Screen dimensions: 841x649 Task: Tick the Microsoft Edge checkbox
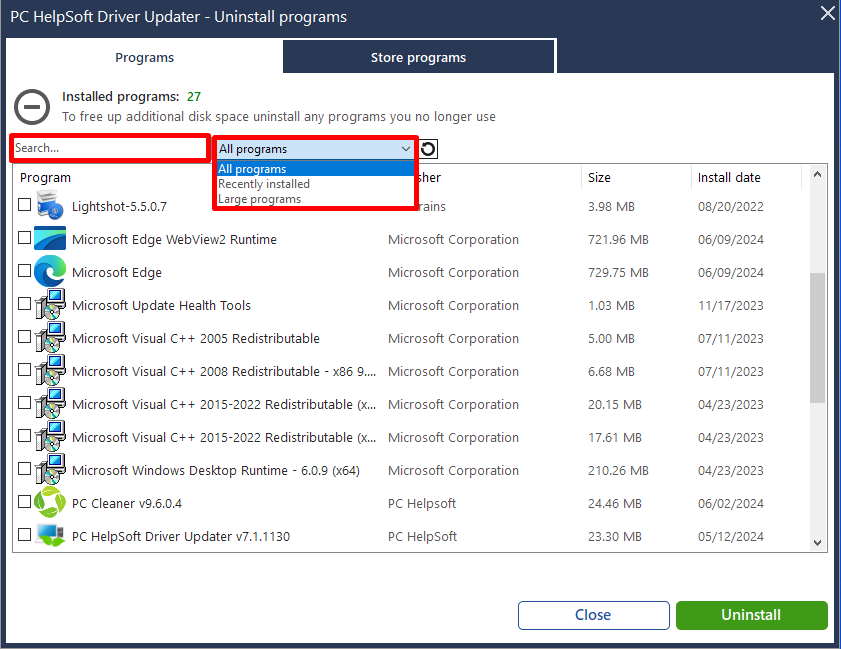click(25, 271)
